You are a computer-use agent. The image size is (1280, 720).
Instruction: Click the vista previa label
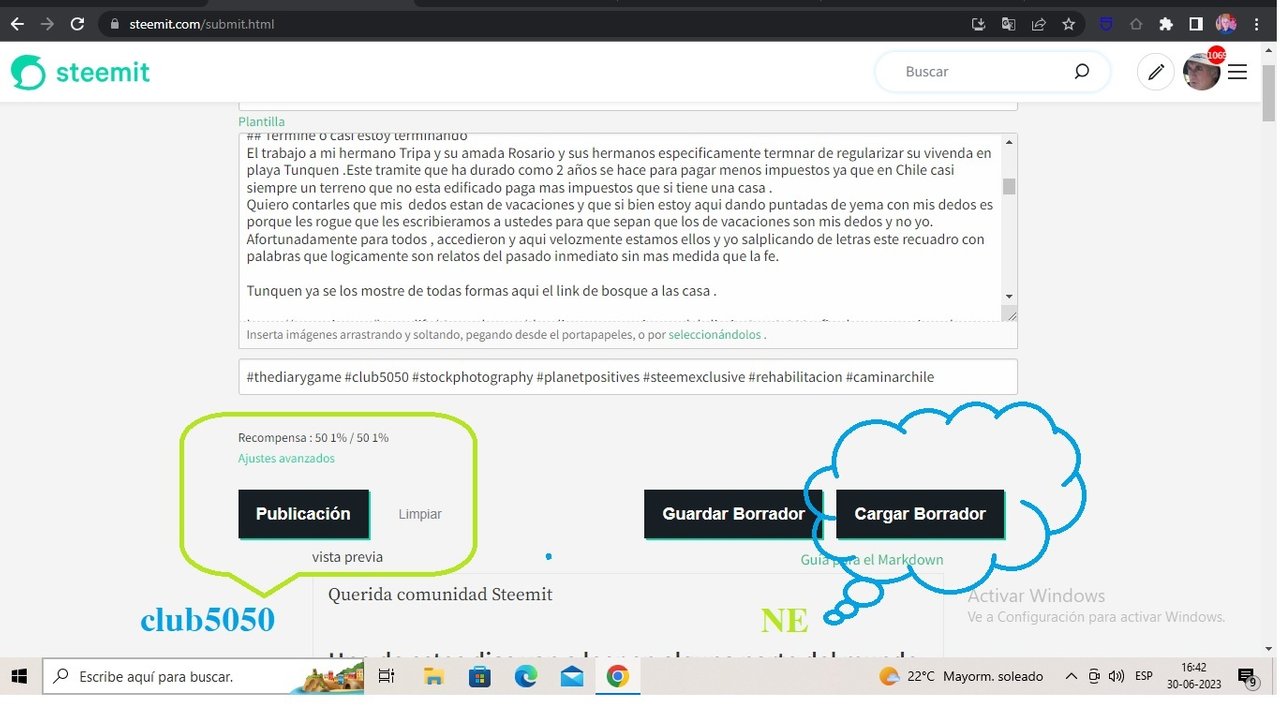pos(347,557)
